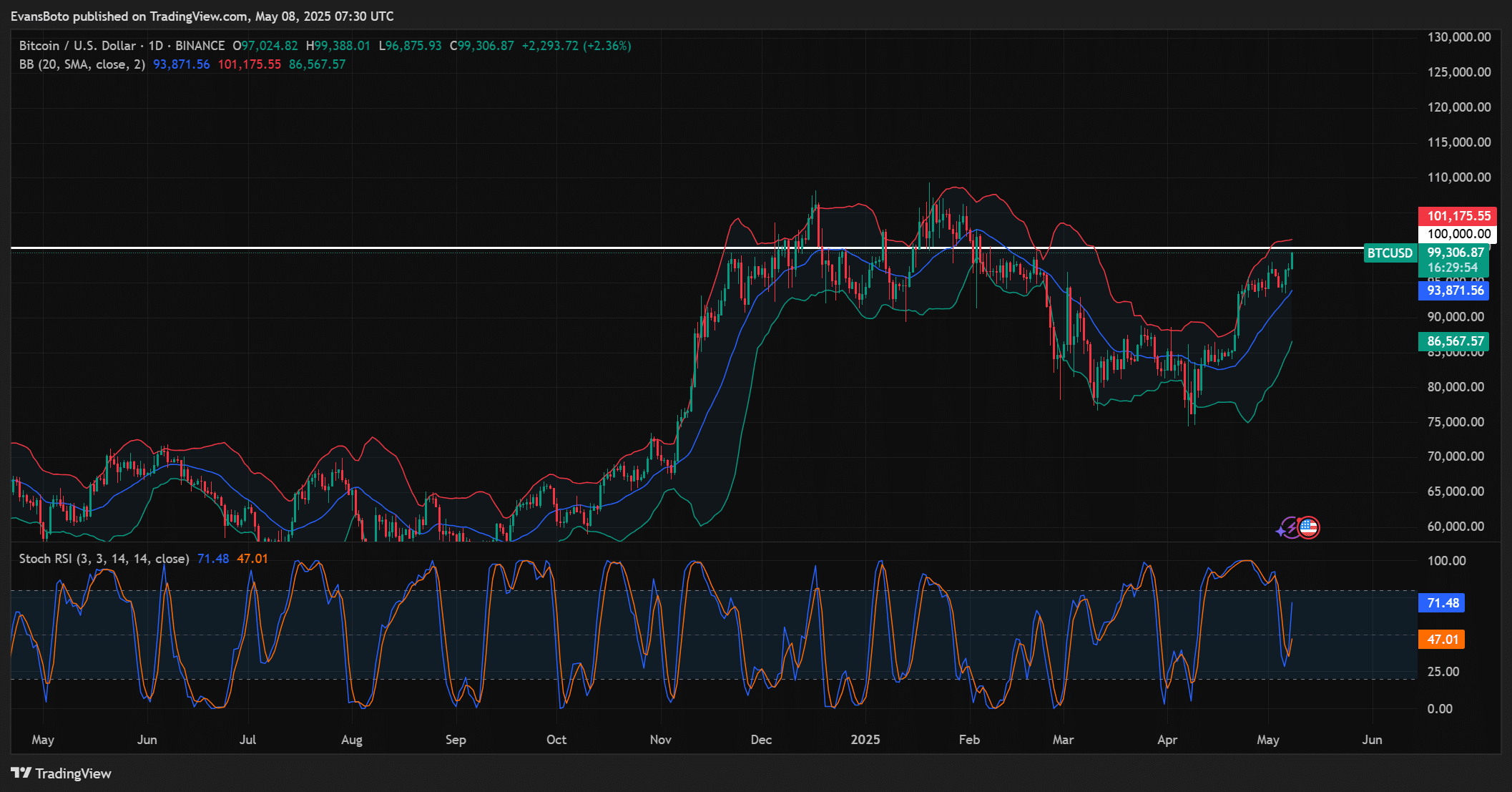
Task: Click the Jun label at the right end of time axis
Action: pos(1372,740)
